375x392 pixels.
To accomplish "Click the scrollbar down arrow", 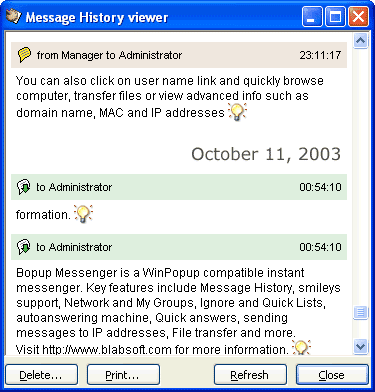I will [360, 346].
